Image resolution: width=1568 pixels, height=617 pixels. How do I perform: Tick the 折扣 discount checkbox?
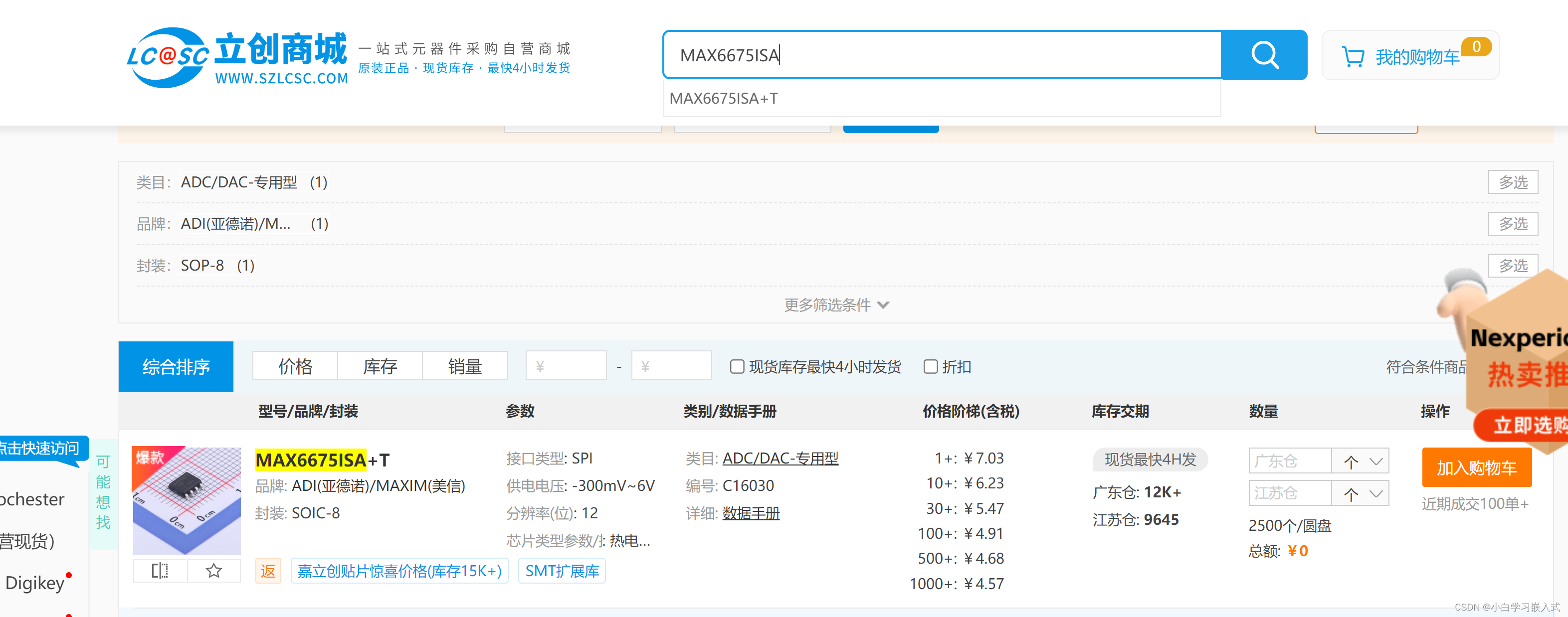pyautogui.click(x=930, y=366)
